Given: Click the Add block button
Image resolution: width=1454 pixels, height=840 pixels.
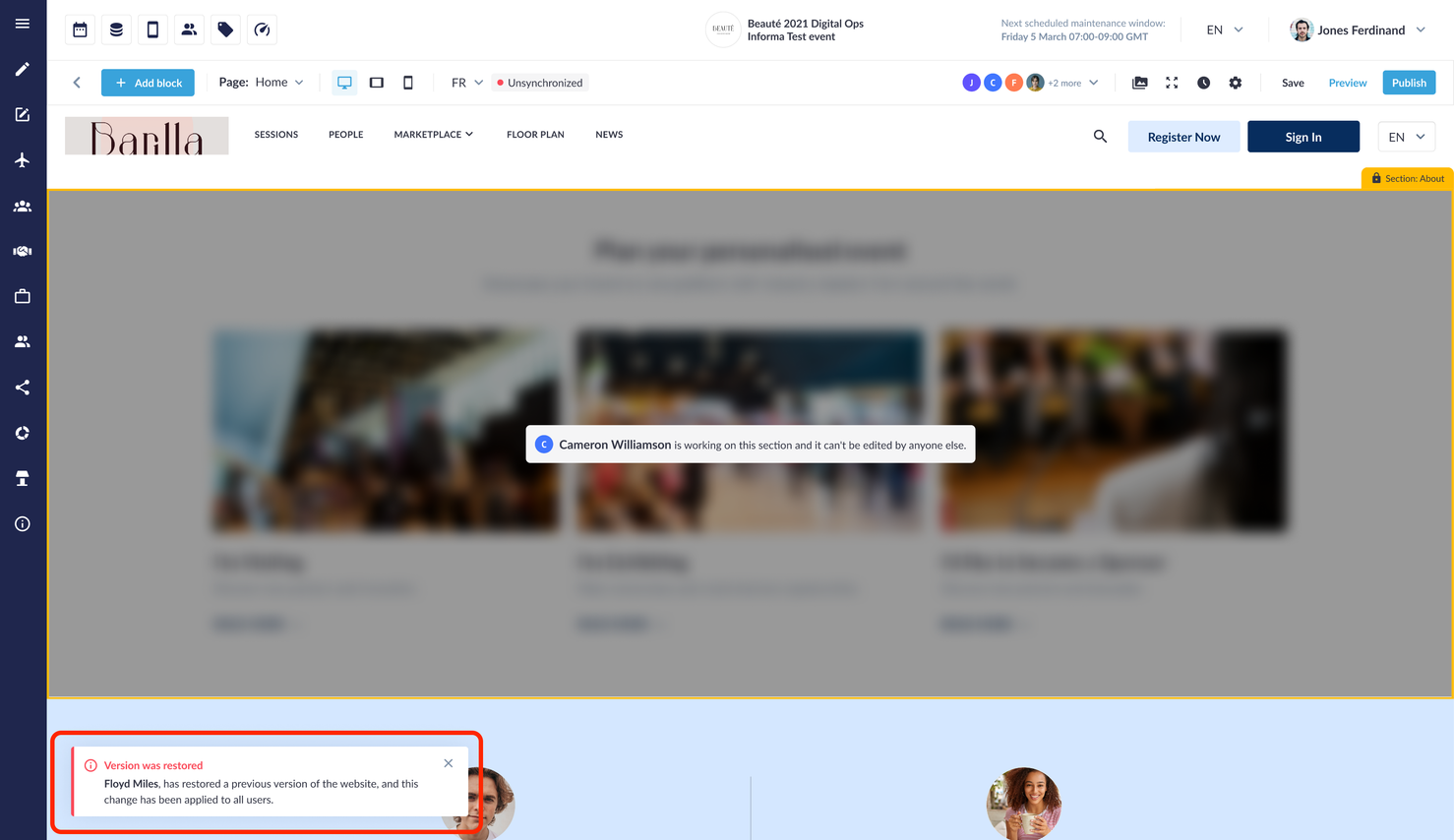Looking at the screenshot, I should [148, 83].
